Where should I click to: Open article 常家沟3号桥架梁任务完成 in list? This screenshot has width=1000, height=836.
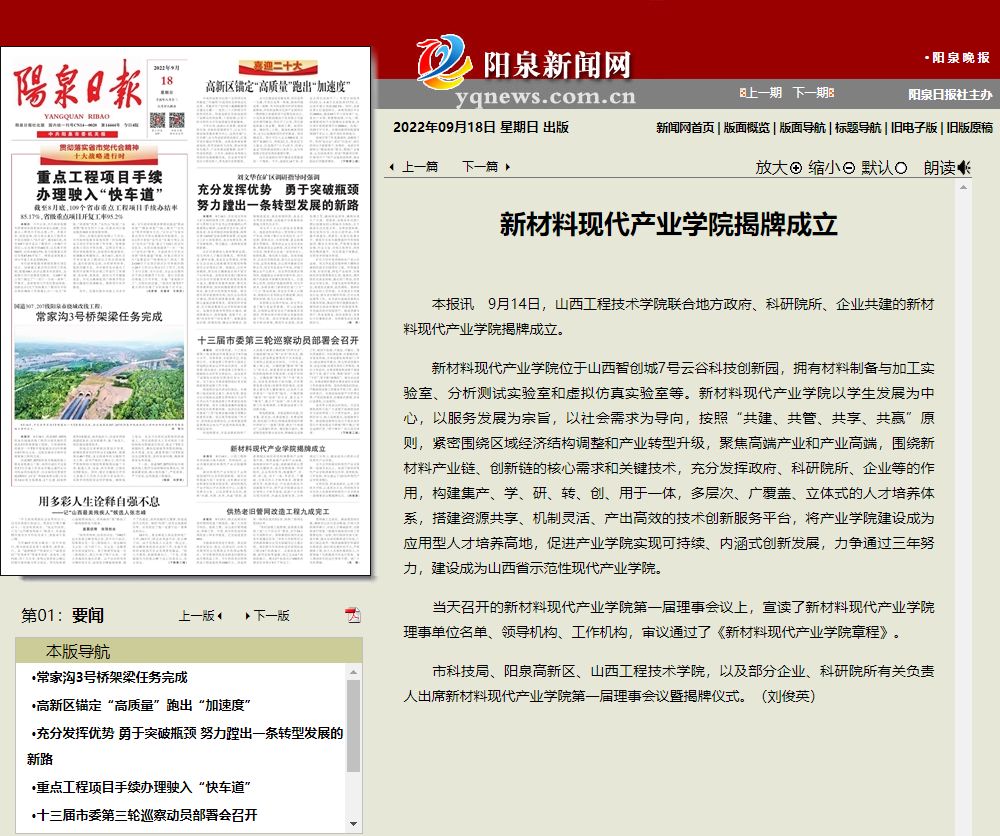pyautogui.click(x=111, y=678)
